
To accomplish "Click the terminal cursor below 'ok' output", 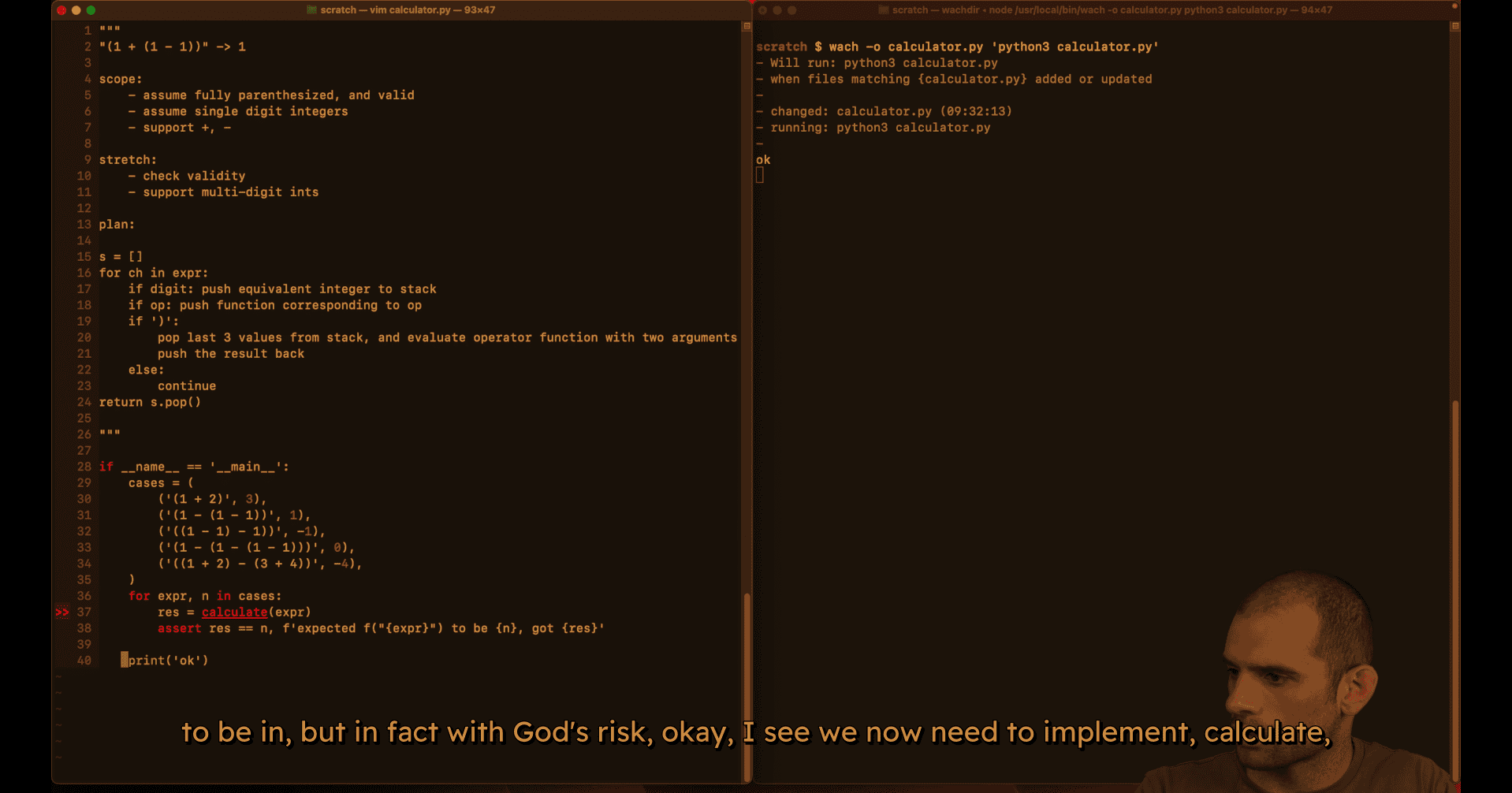I will (x=760, y=176).
